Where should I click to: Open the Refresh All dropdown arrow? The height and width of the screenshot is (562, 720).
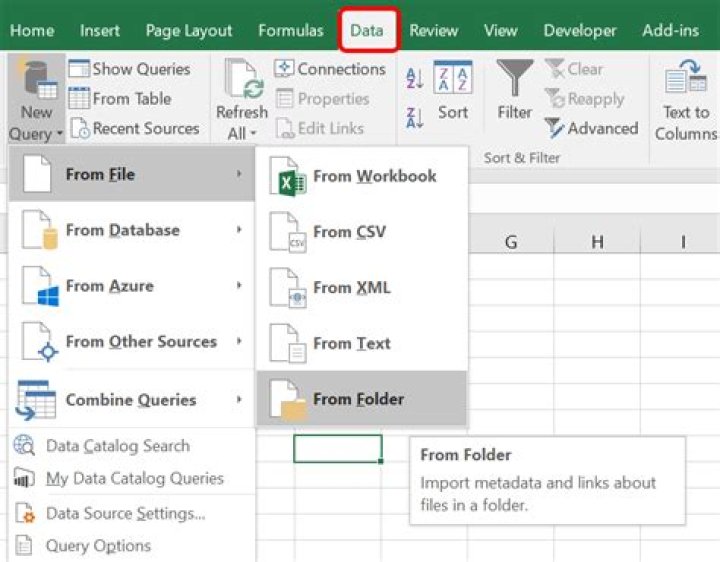253,134
